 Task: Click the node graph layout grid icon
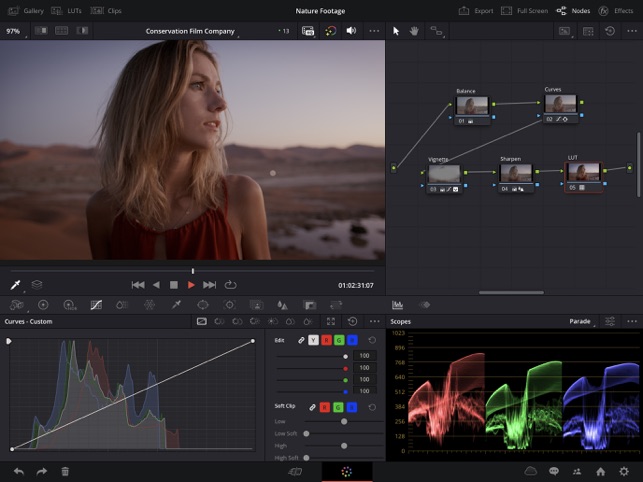[588, 31]
